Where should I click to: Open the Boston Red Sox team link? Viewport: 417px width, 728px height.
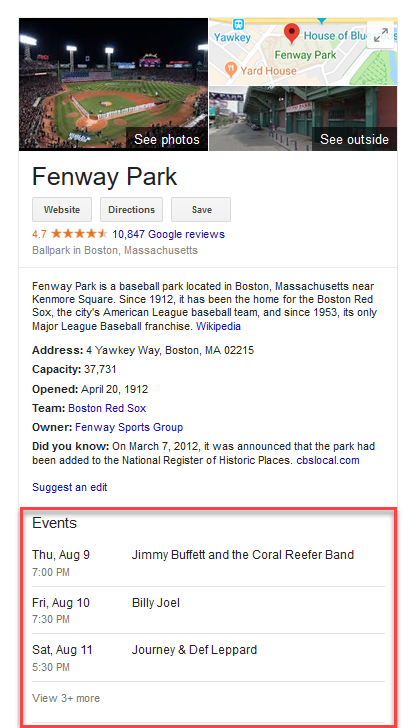coord(107,408)
